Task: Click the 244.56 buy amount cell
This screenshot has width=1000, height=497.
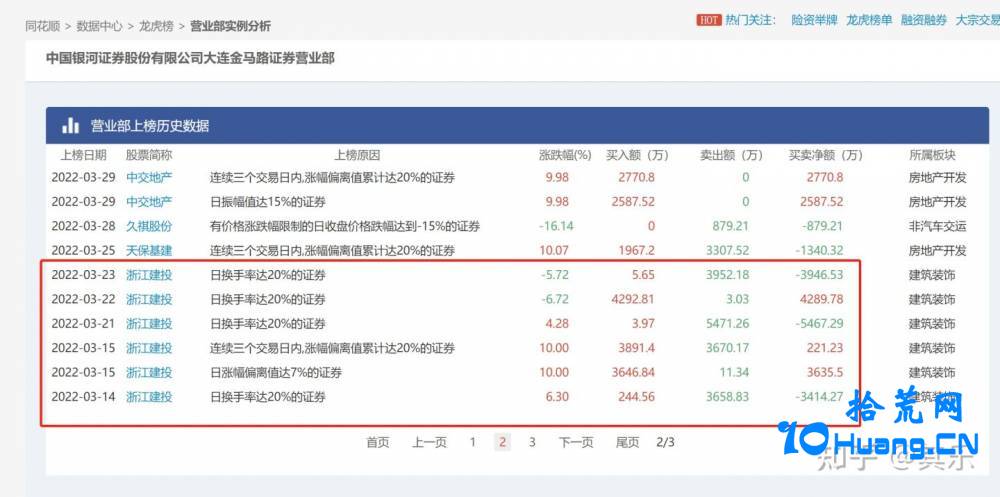Action: pyautogui.click(x=636, y=397)
